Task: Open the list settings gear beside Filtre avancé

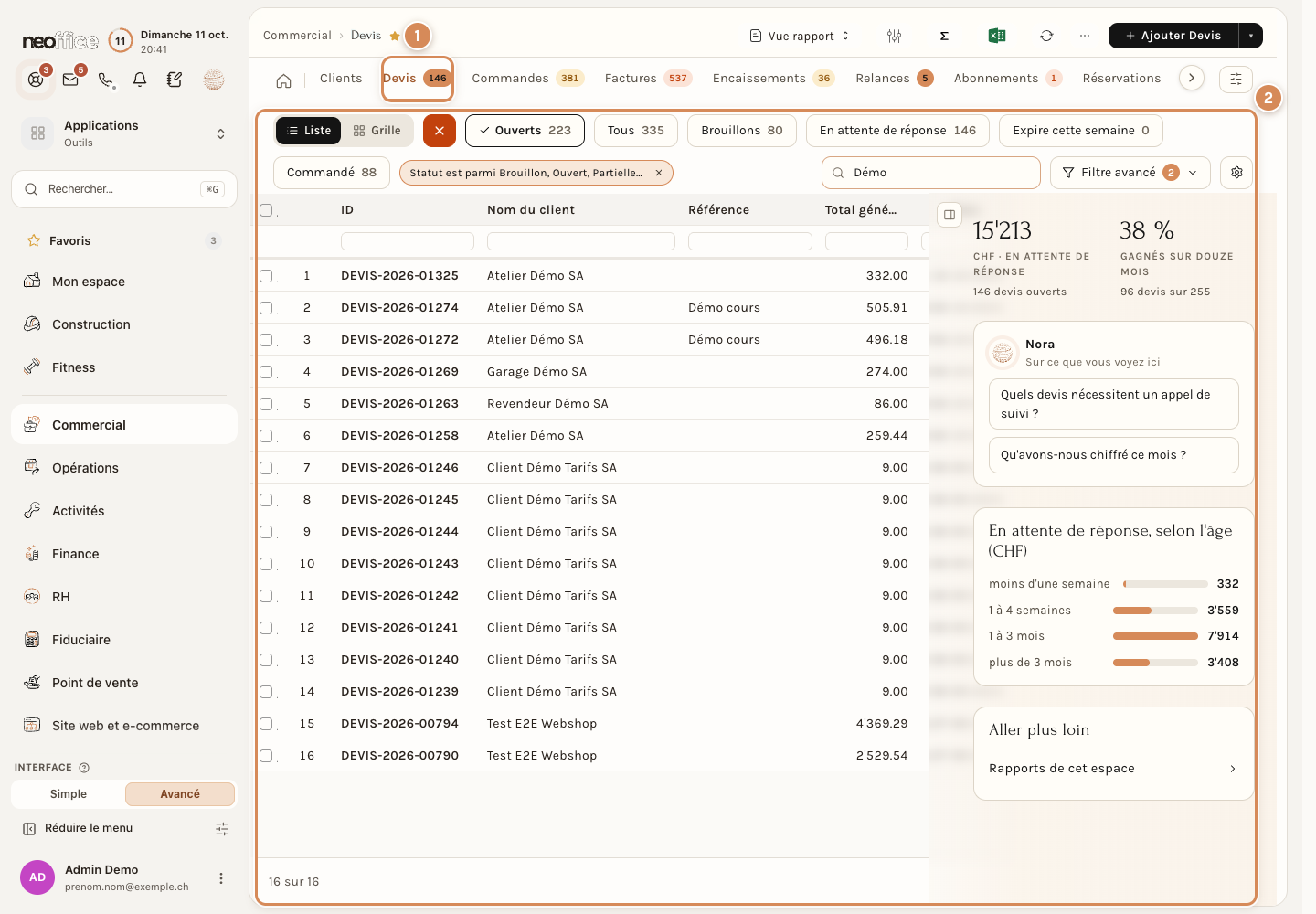Action: pos(1236,173)
